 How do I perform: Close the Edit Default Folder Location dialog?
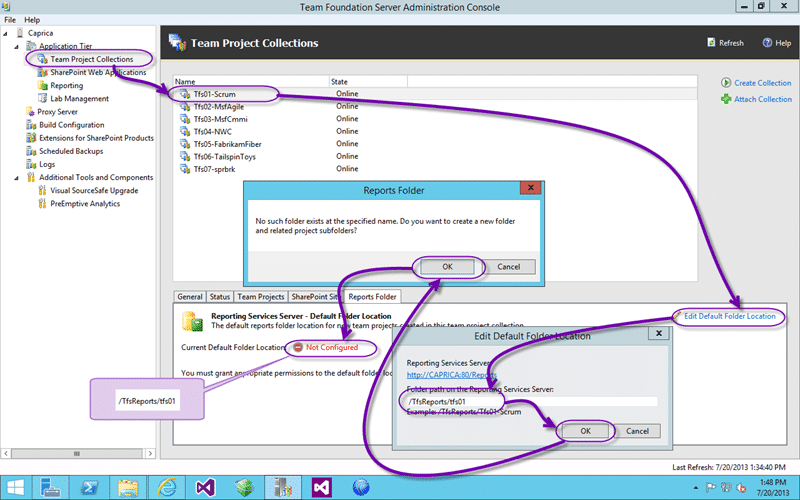pyautogui.click(x=659, y=333)
